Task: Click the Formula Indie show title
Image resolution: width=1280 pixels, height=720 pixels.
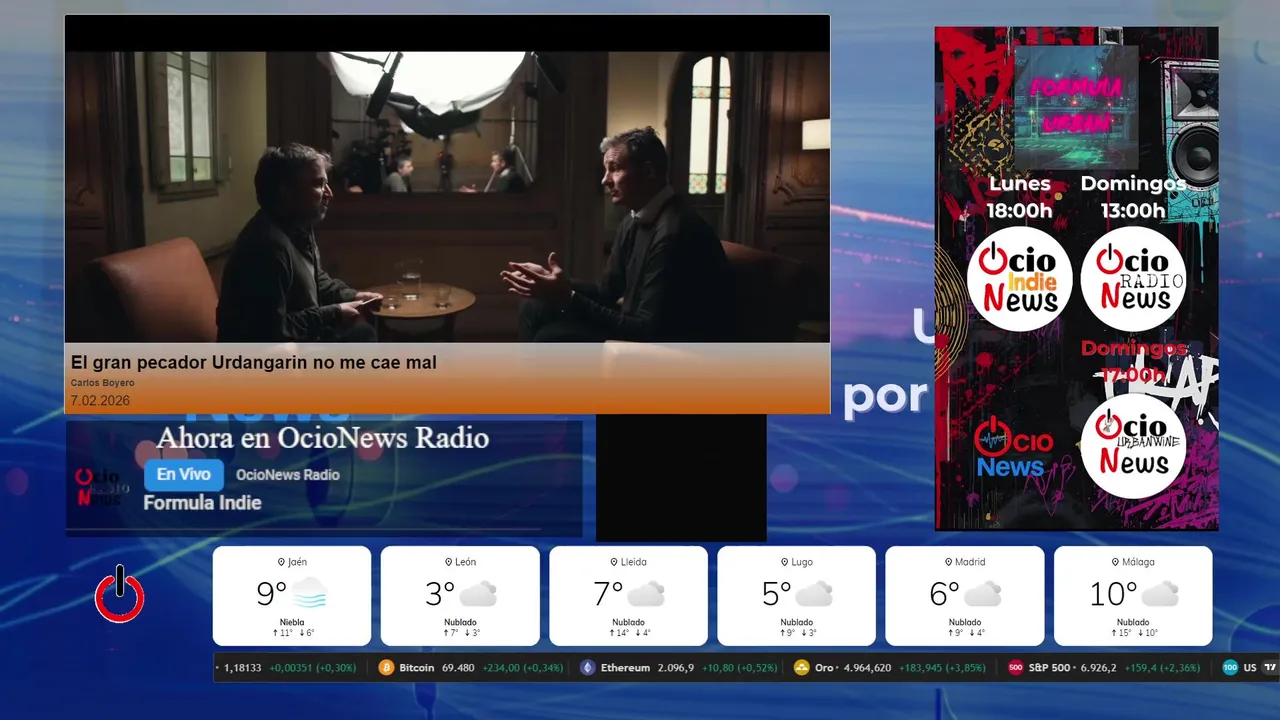Action: point(202,503)
